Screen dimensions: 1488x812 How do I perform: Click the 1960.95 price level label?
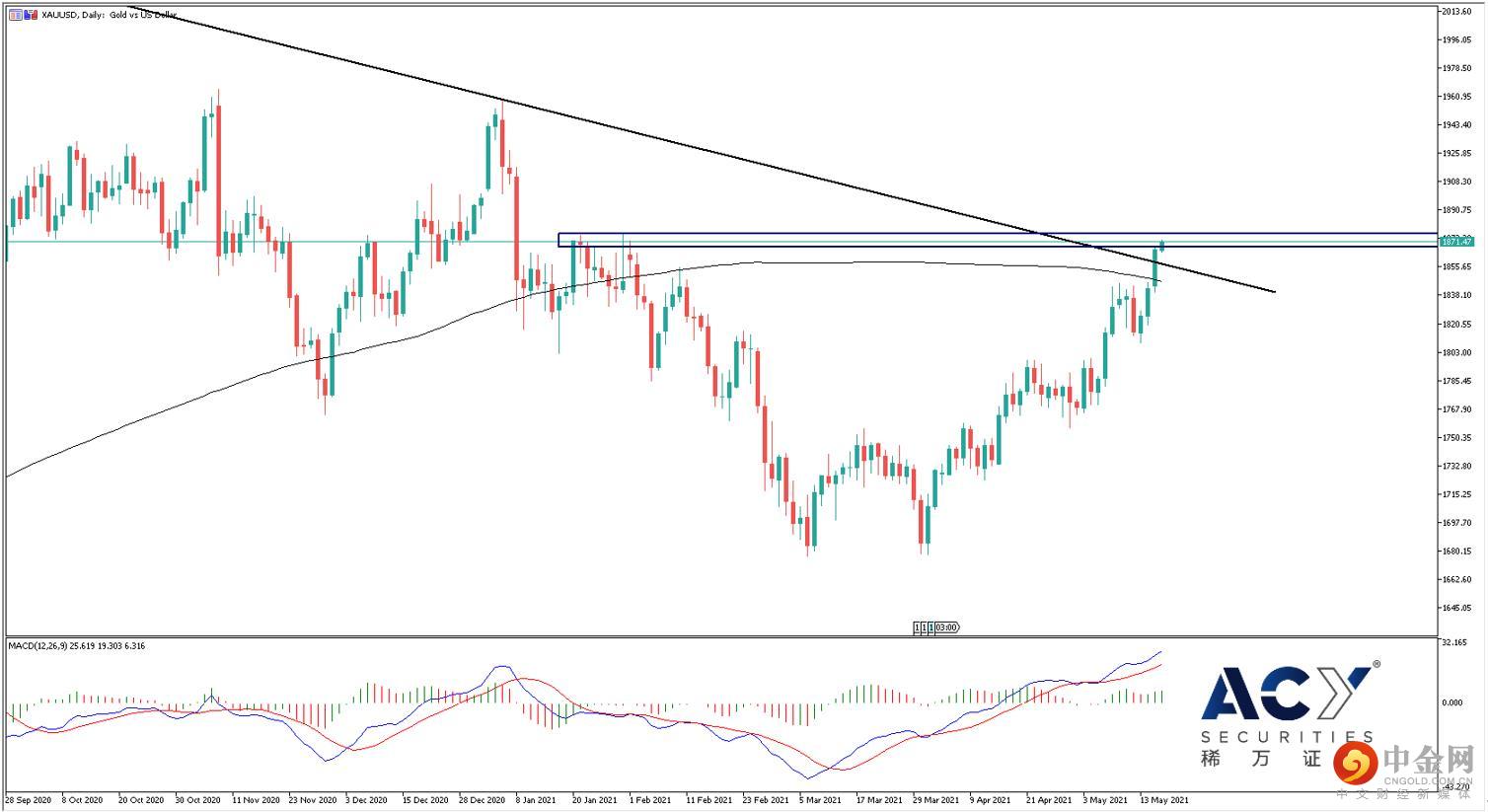1457,97
